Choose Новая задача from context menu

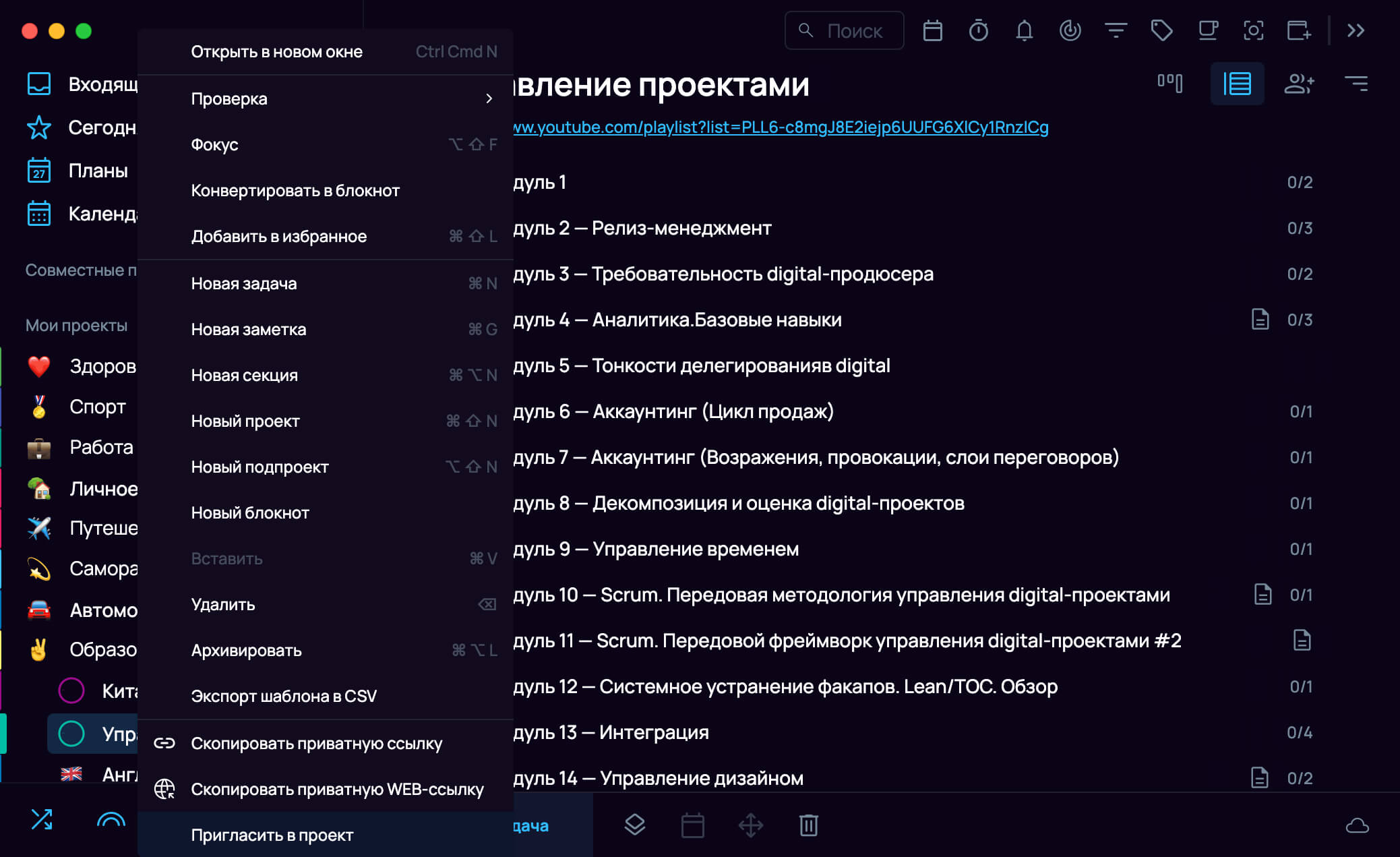[x=244, y=284]
